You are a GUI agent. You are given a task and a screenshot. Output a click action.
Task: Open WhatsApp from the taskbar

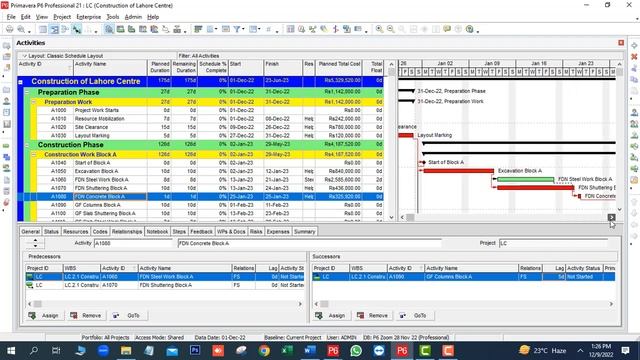[356, 351]
